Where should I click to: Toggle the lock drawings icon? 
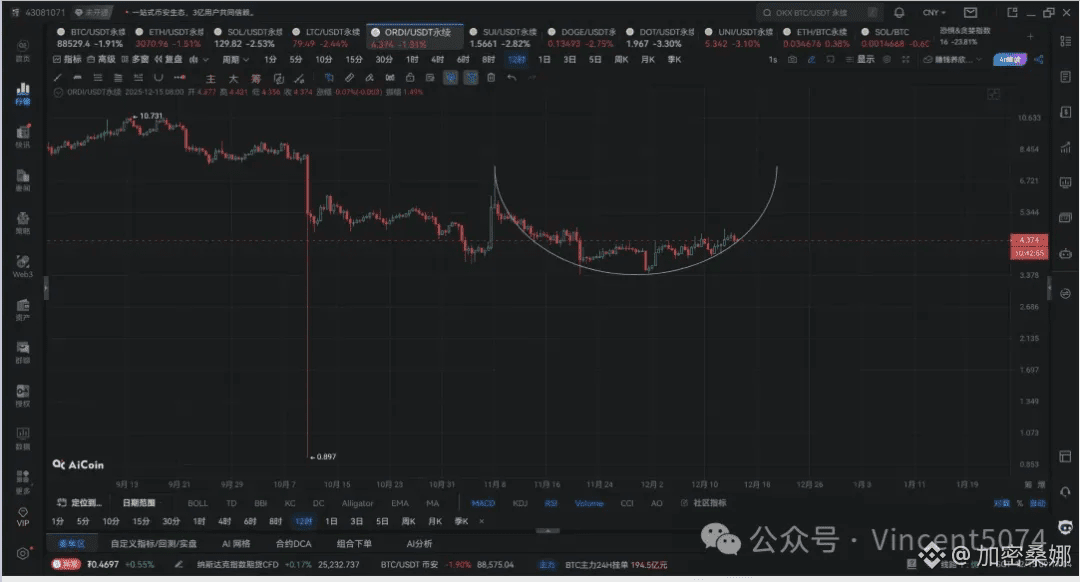click(x=410, y=78)
